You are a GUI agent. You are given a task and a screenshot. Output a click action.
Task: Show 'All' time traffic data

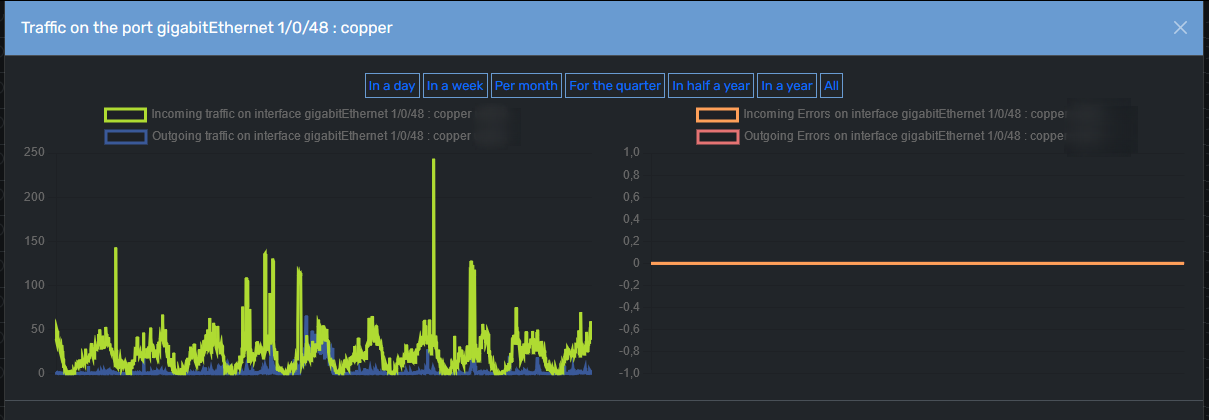[x=831, y=86]
